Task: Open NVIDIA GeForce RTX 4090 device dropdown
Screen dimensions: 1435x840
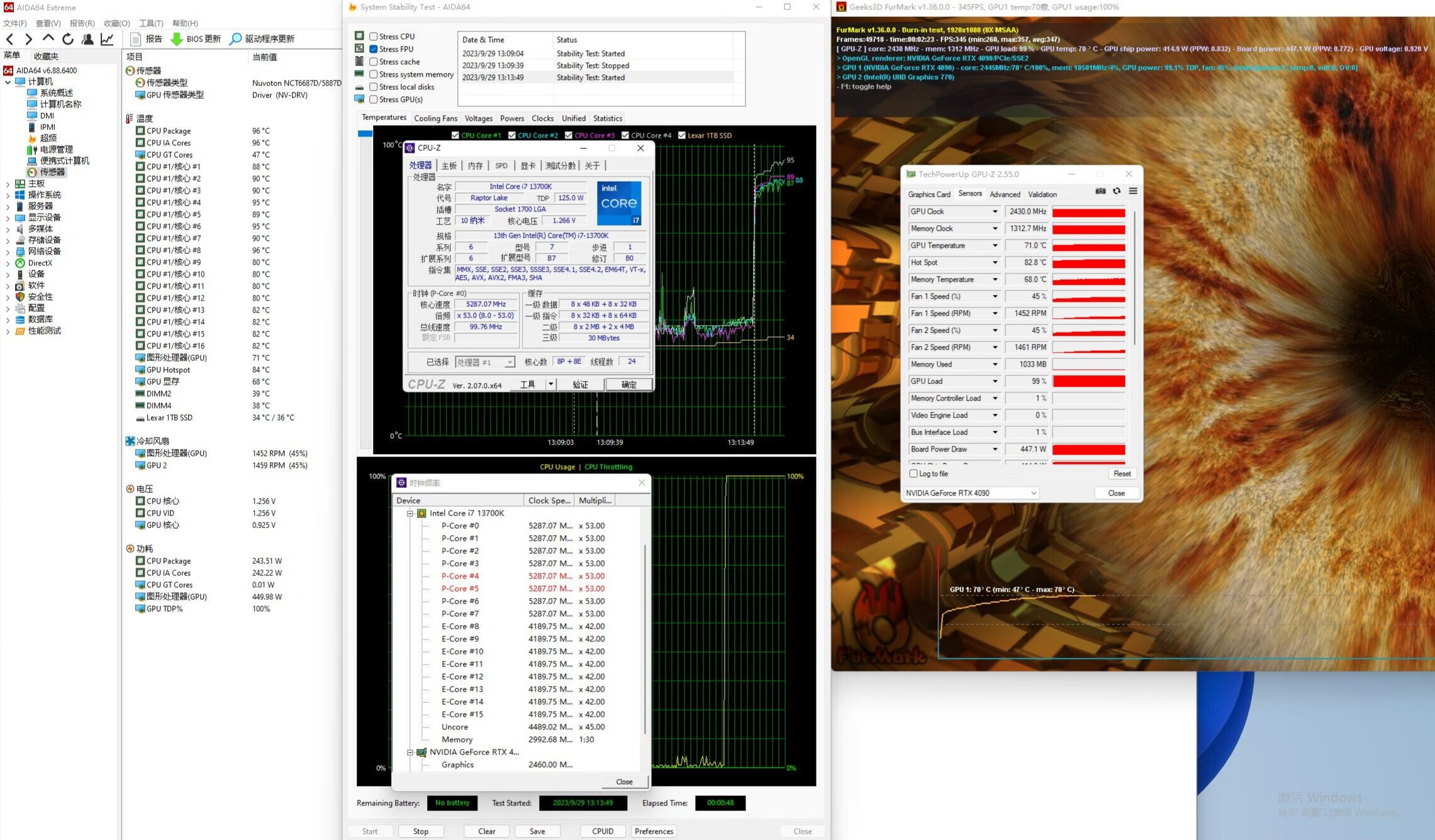Action: pos(971,493)
